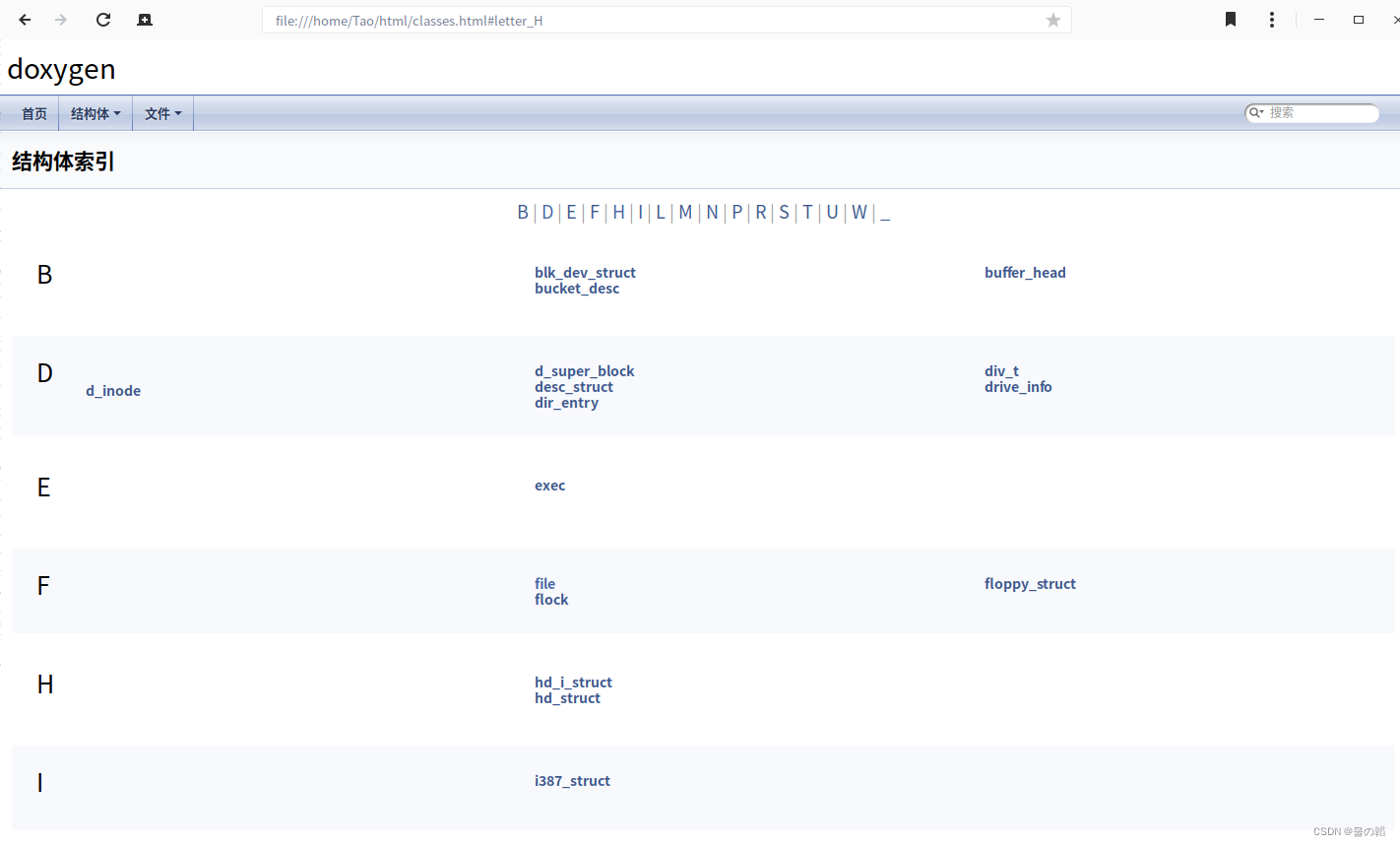Open the 首页 tab
Screen dimensions: 1400x846
coord(34,114)
